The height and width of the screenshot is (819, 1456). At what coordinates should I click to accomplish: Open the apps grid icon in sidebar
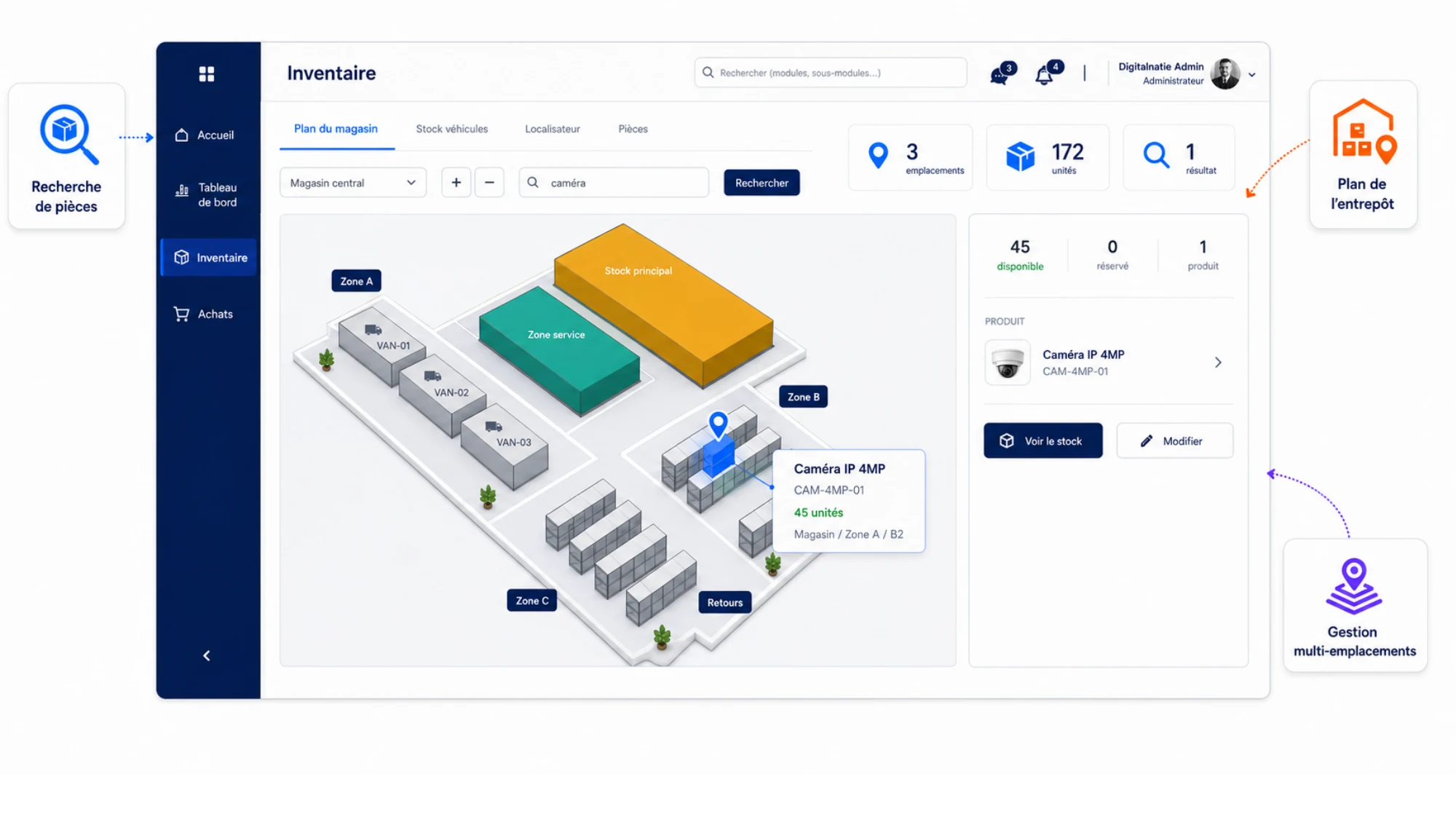(207, 74)
